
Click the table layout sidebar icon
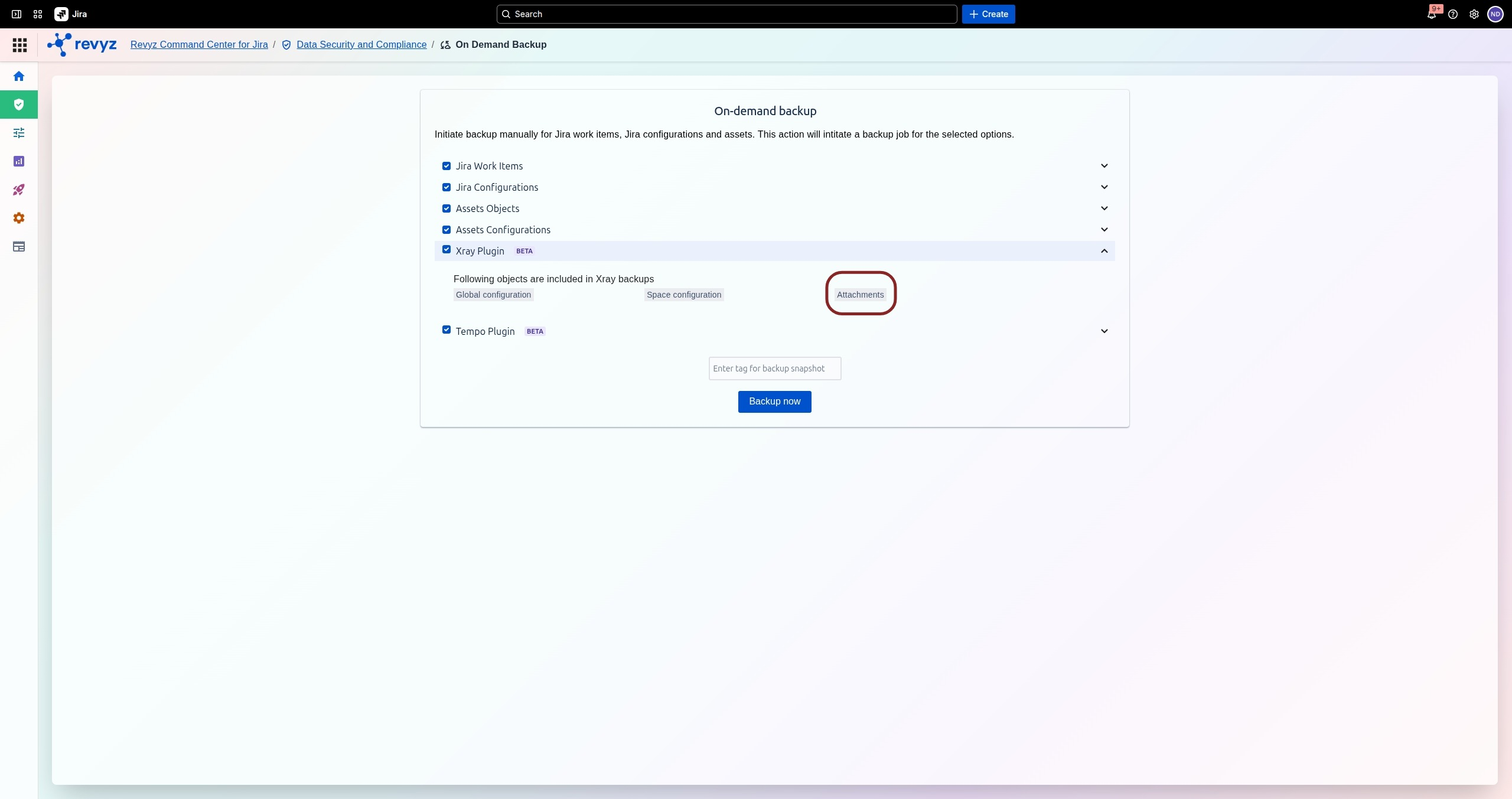coord(19,246)
